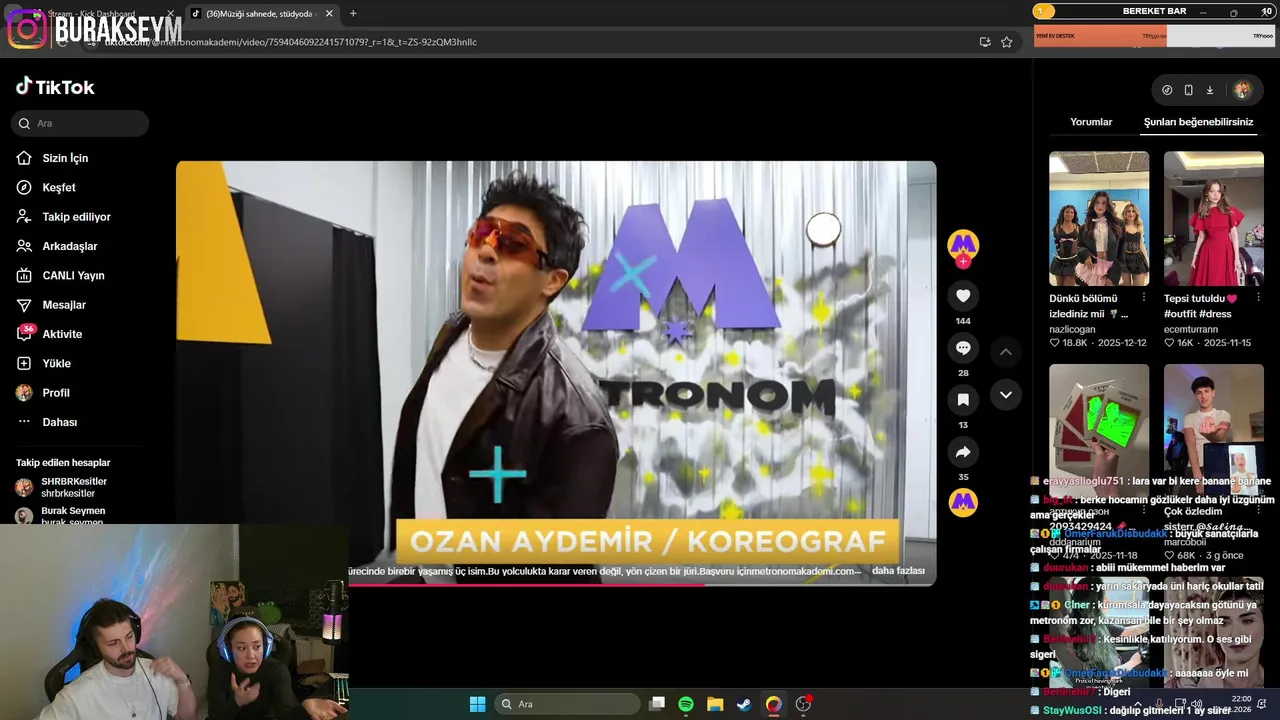Click the browser address bar URL
1280x720 pixels.
290,42
